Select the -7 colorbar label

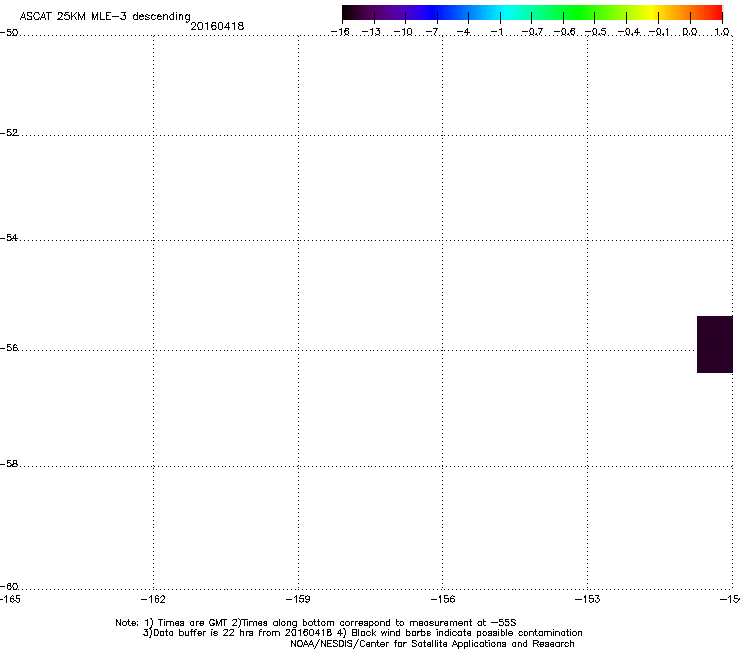pos(432,32)
